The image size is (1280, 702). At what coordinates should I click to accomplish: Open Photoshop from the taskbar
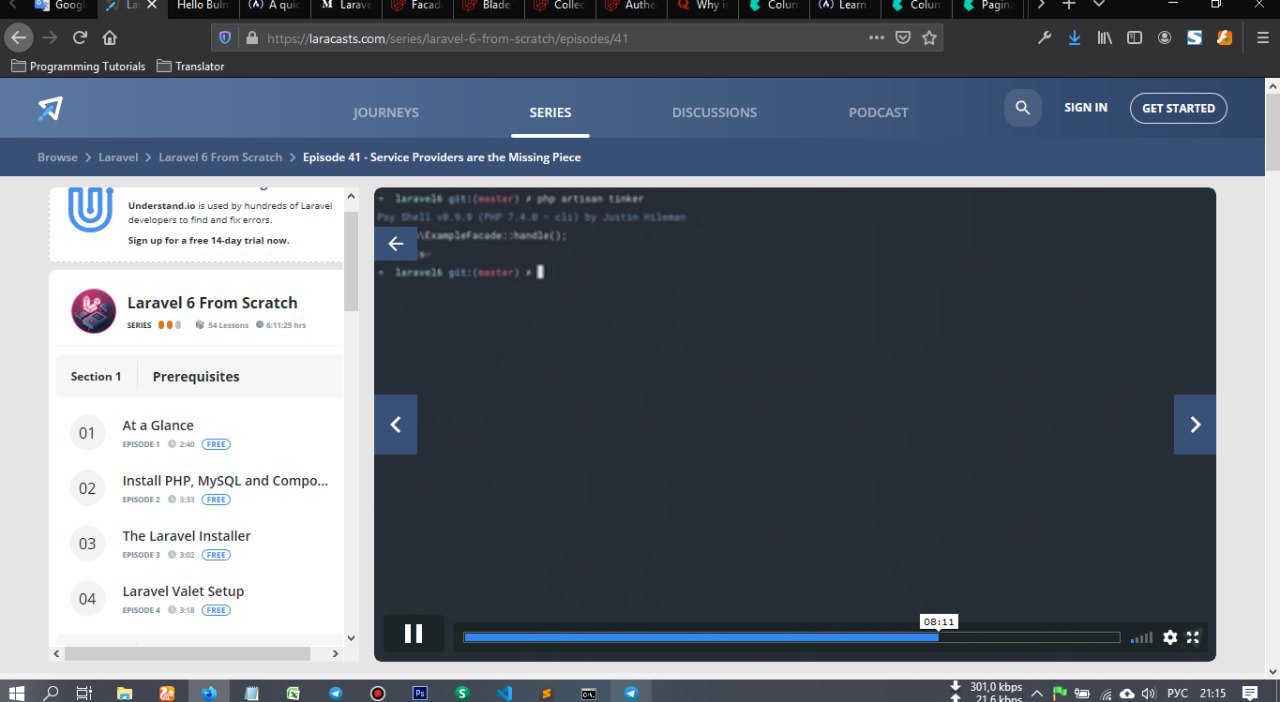[x=420, y=692]
